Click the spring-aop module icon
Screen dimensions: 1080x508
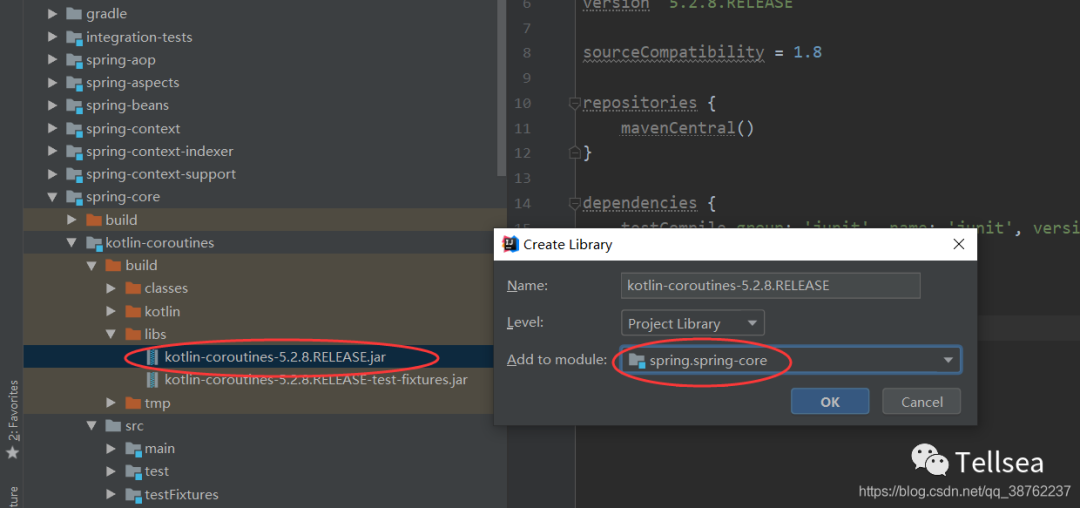pyautogui.click(x=74, y=60)
